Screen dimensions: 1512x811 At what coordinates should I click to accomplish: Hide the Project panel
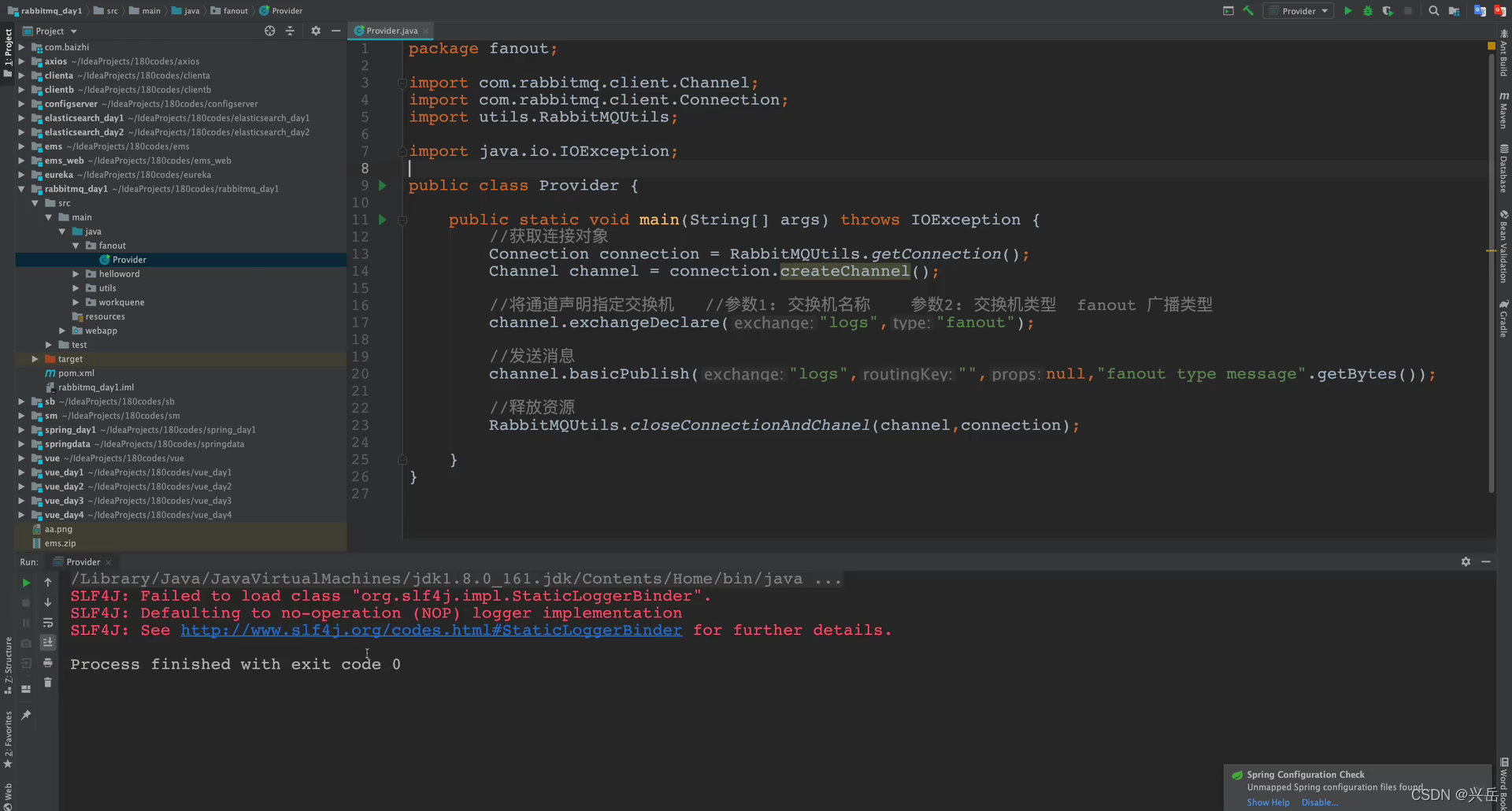(336, 31)
